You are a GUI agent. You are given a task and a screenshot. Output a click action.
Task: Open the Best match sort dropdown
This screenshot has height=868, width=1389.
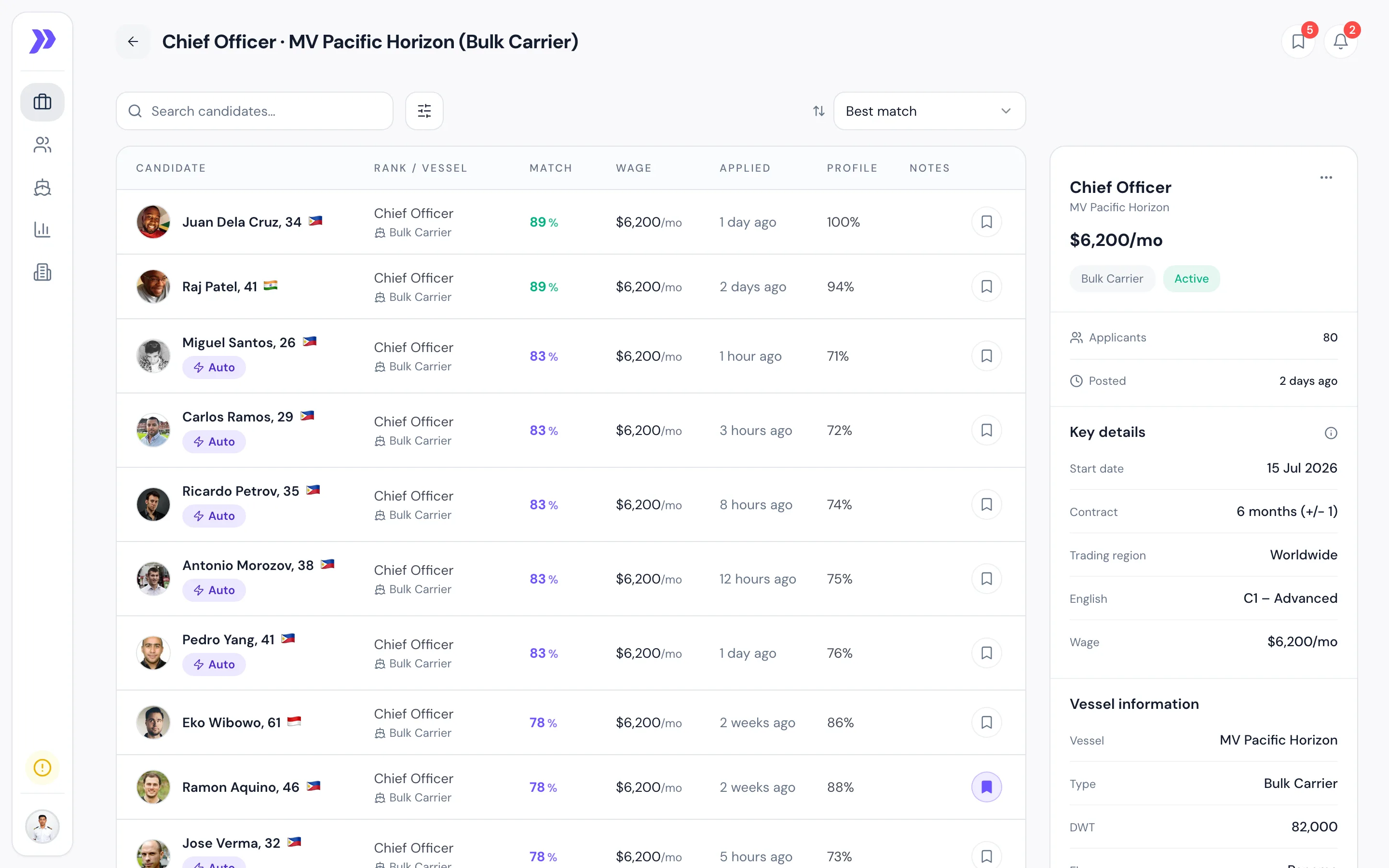929,111
